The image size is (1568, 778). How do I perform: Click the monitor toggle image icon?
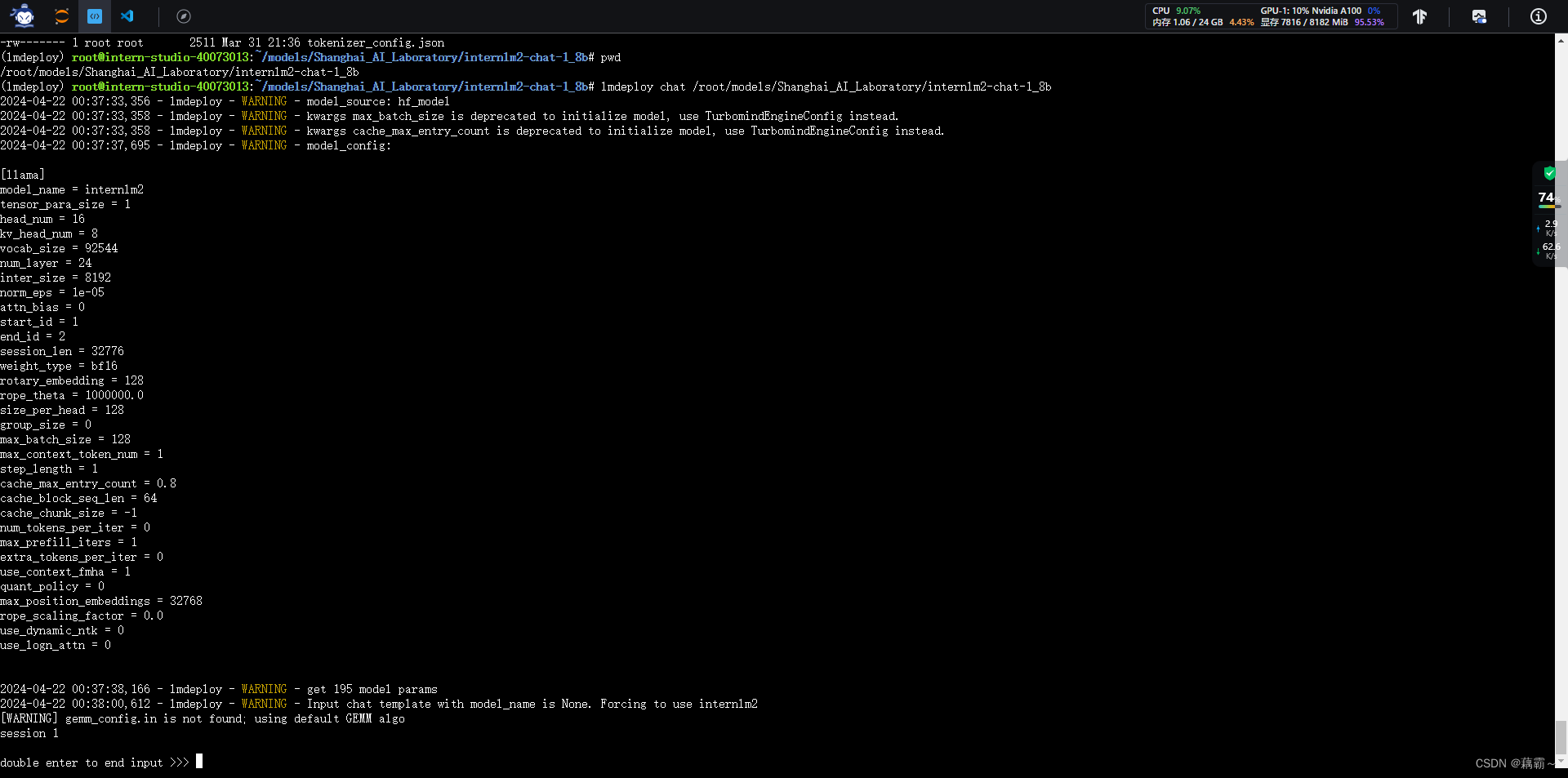[1479, 16]
